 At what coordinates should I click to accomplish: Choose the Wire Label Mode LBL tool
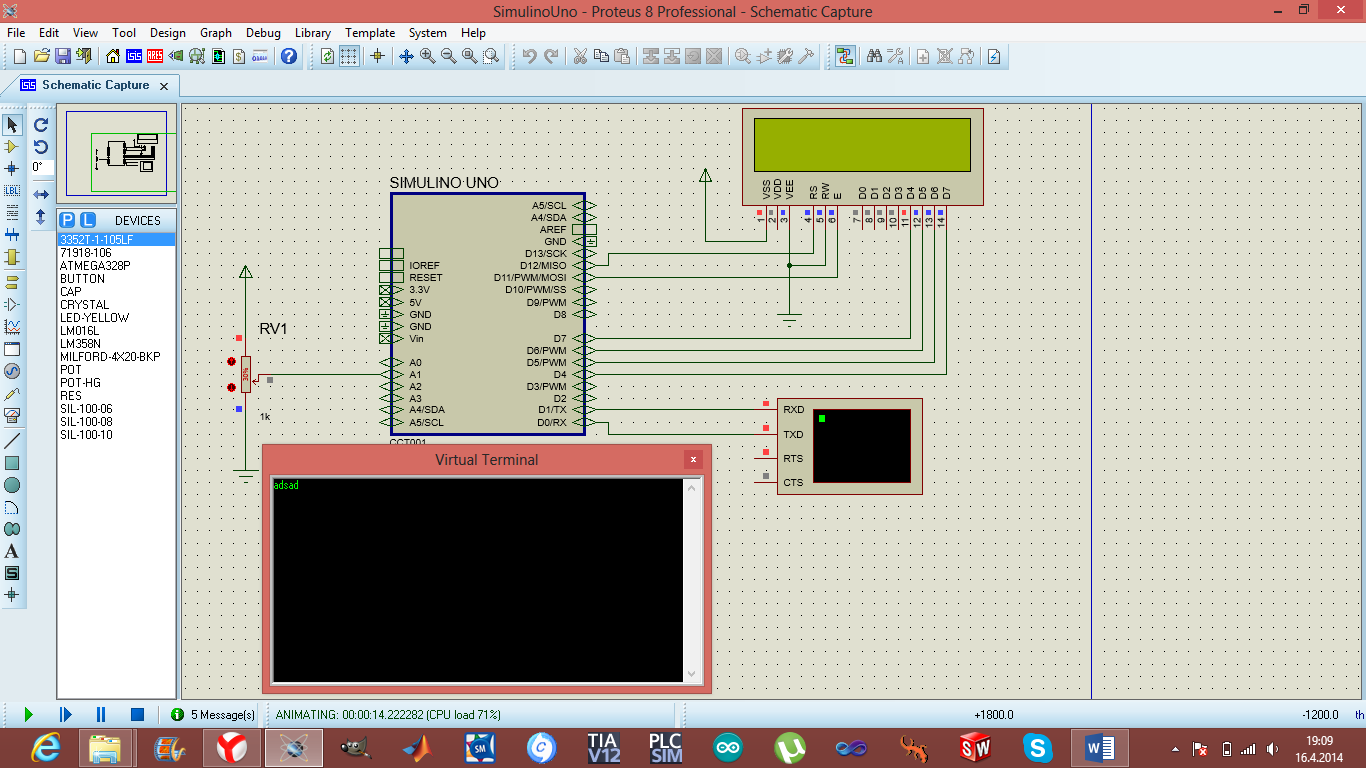(x=12, y=190)
